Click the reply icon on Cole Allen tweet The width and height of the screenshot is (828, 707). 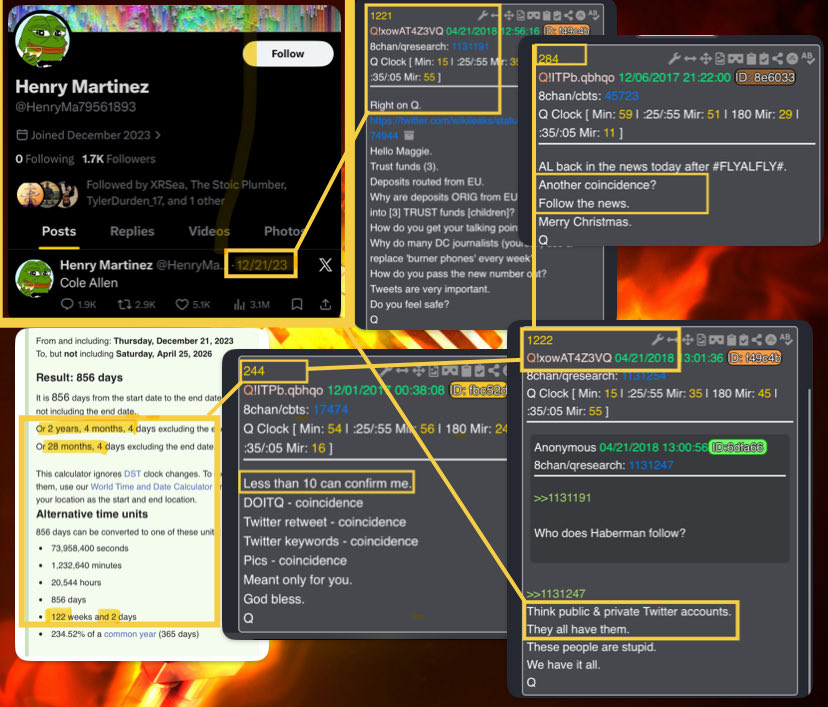(67, 304)
